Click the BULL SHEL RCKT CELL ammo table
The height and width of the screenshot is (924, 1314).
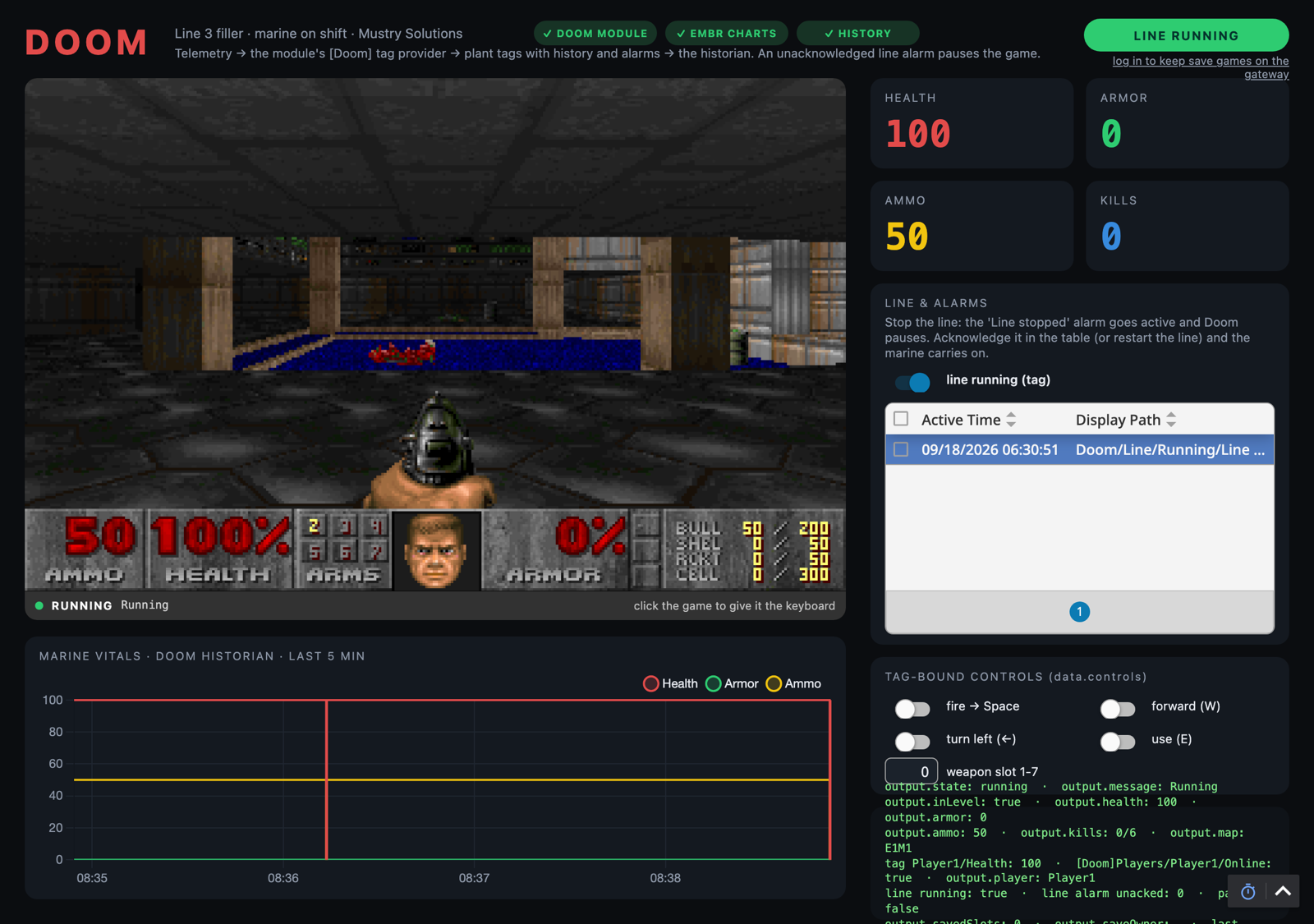point(752,550)
